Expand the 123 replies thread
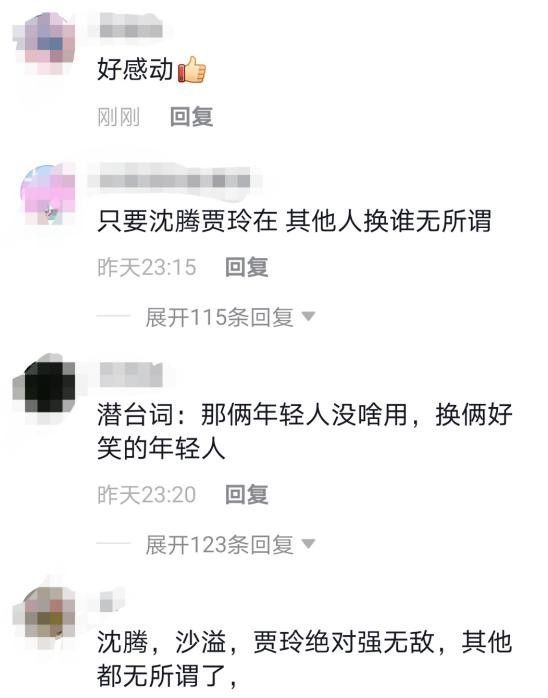 219,544
